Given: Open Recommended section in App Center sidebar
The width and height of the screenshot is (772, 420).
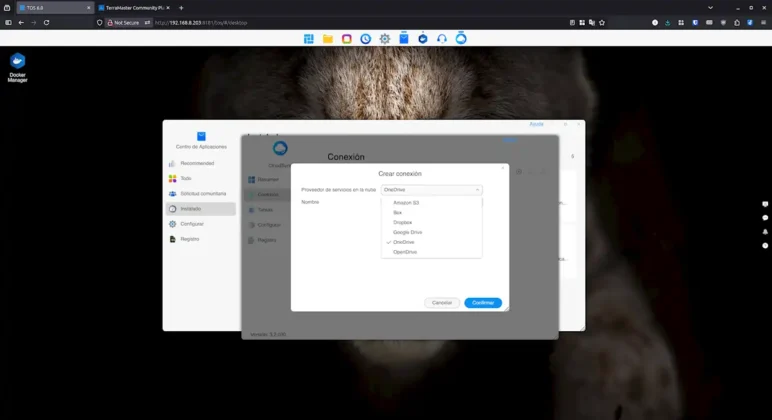Looking at the screenshot, I should (x=197, y=163).
